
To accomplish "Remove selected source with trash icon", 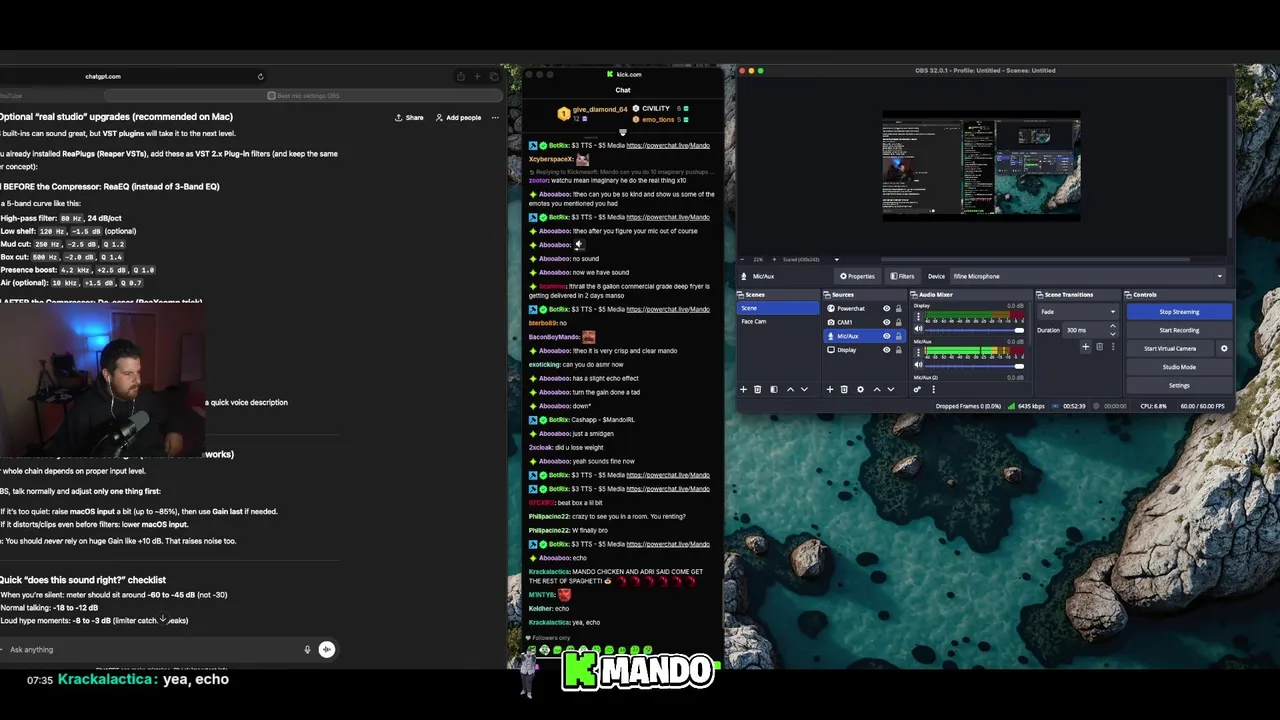I will (844, 389).
